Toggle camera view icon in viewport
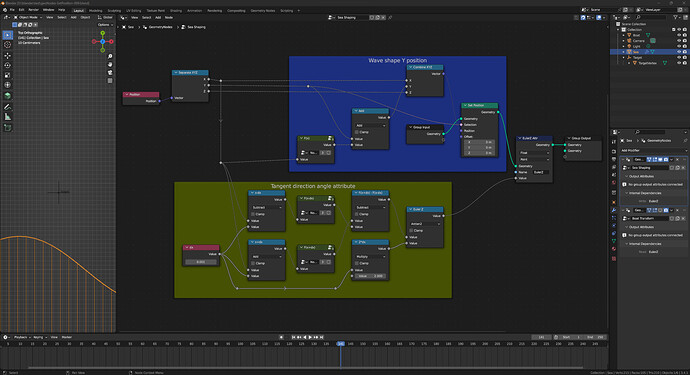The height and width of the screenshot is (375, 690). coord(110,72)
